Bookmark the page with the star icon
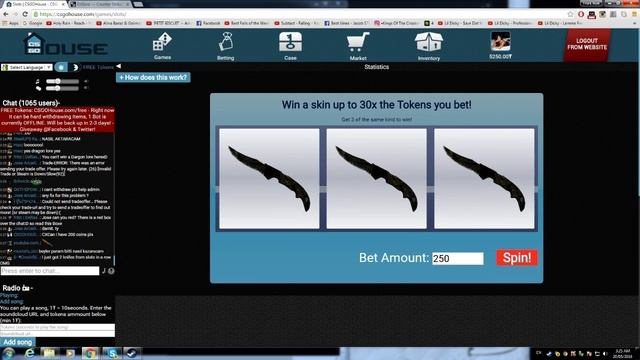 point(571,14)
